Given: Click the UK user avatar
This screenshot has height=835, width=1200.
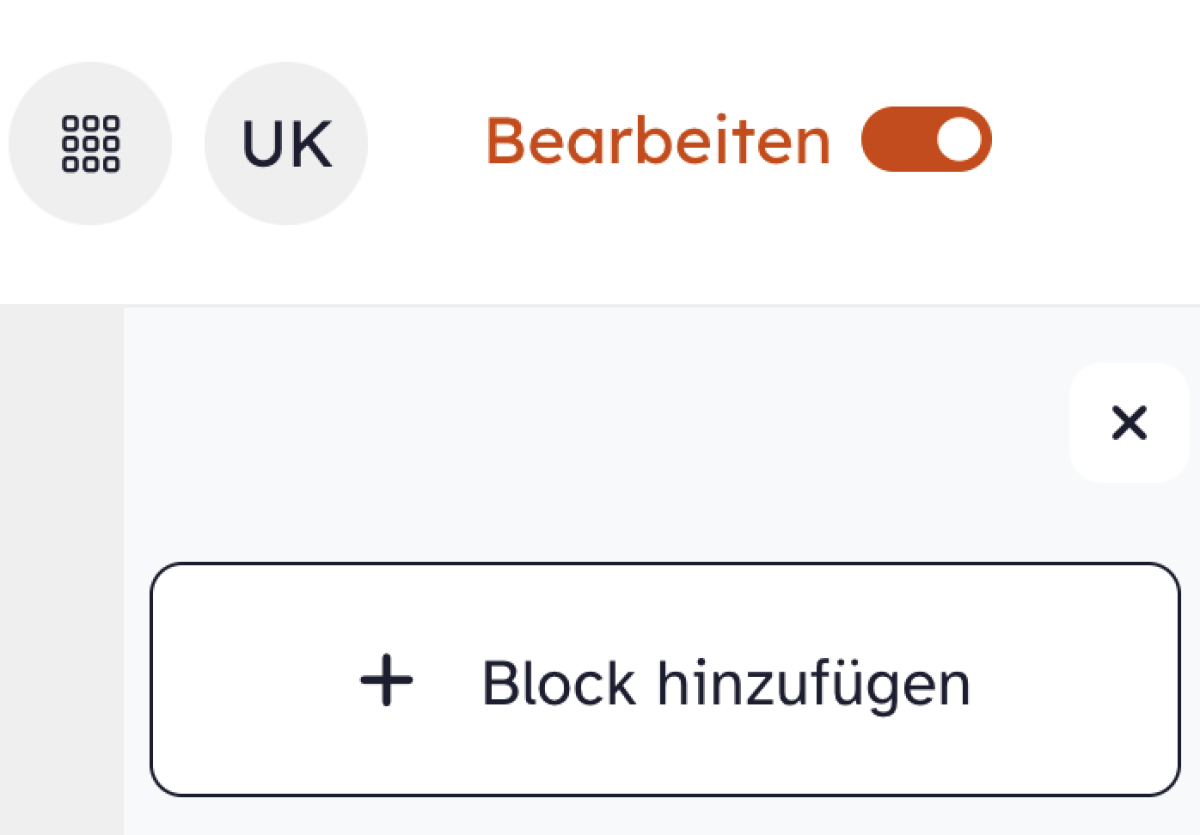Looking at the screenshot, I should click(x=286, y=143).
